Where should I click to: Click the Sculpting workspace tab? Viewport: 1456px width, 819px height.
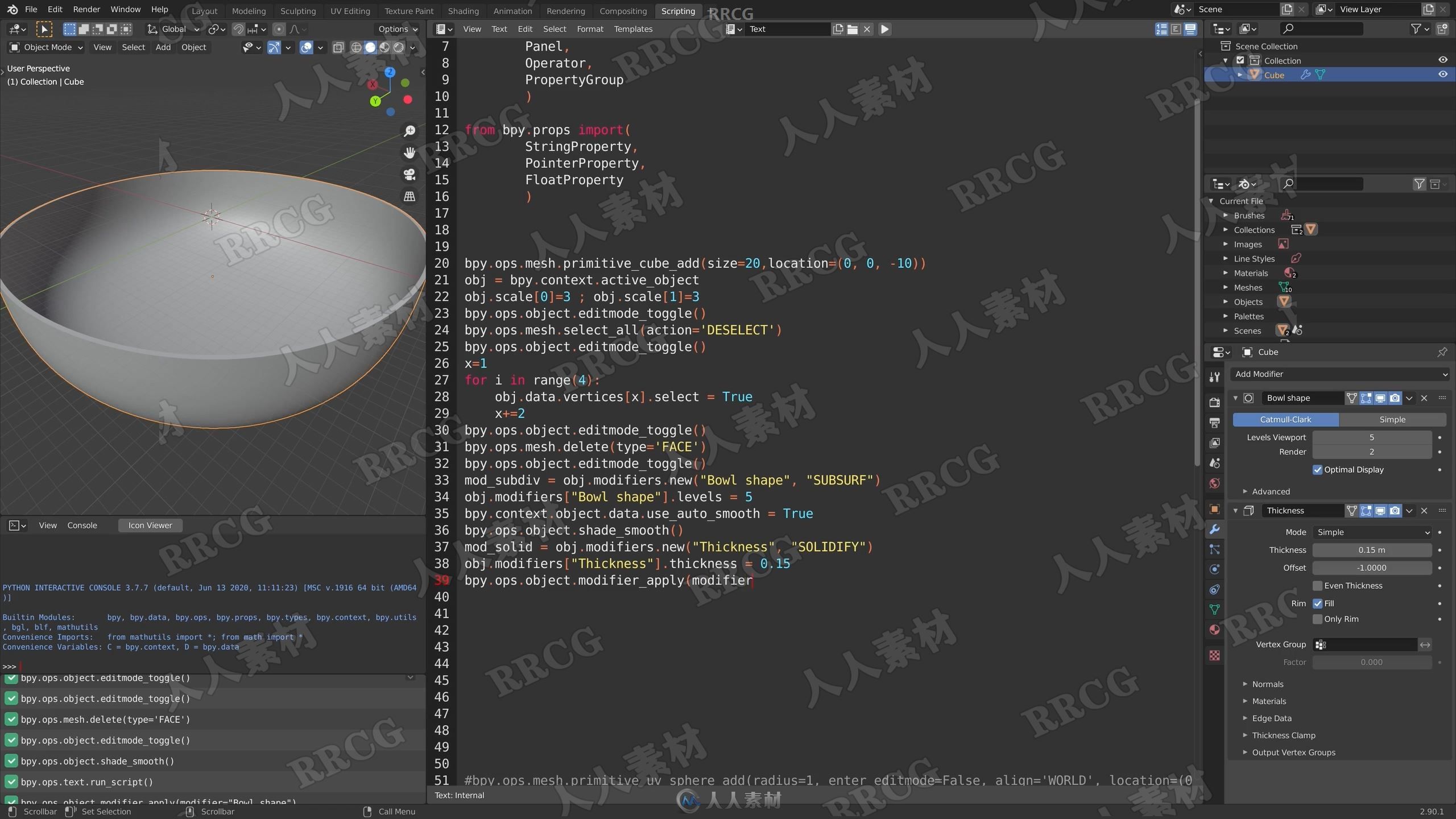[298, 11]
